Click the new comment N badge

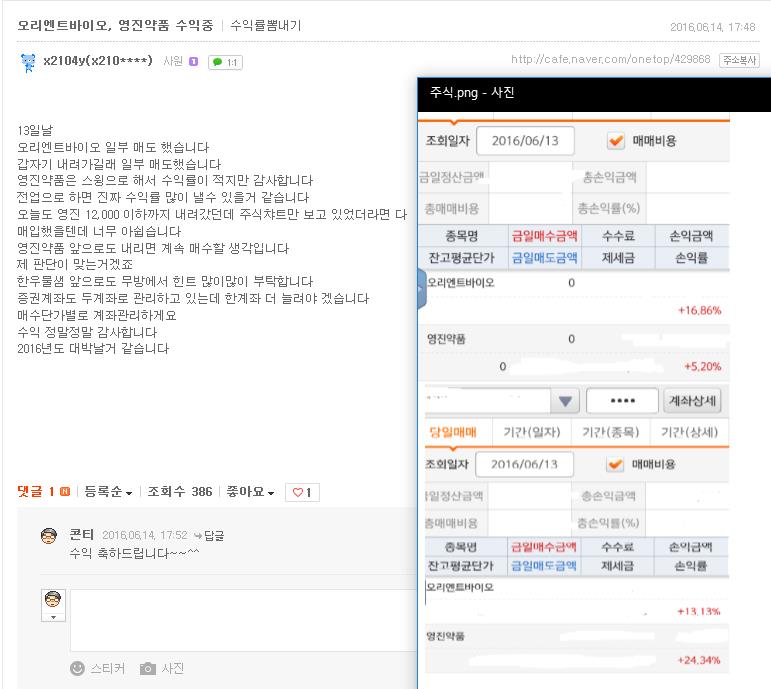click(65, 491)
